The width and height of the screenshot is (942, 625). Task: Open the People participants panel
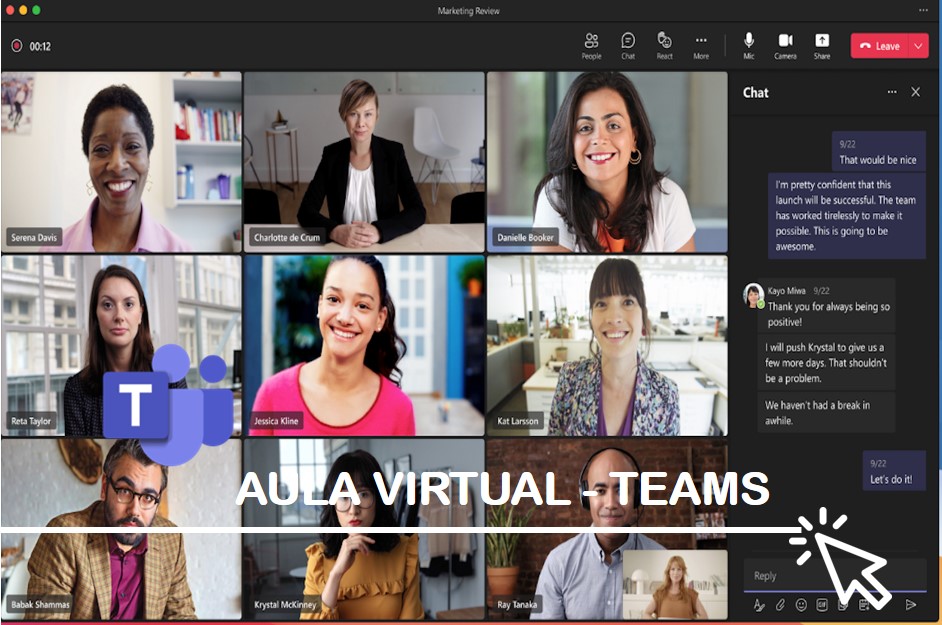tap(591, 45)
